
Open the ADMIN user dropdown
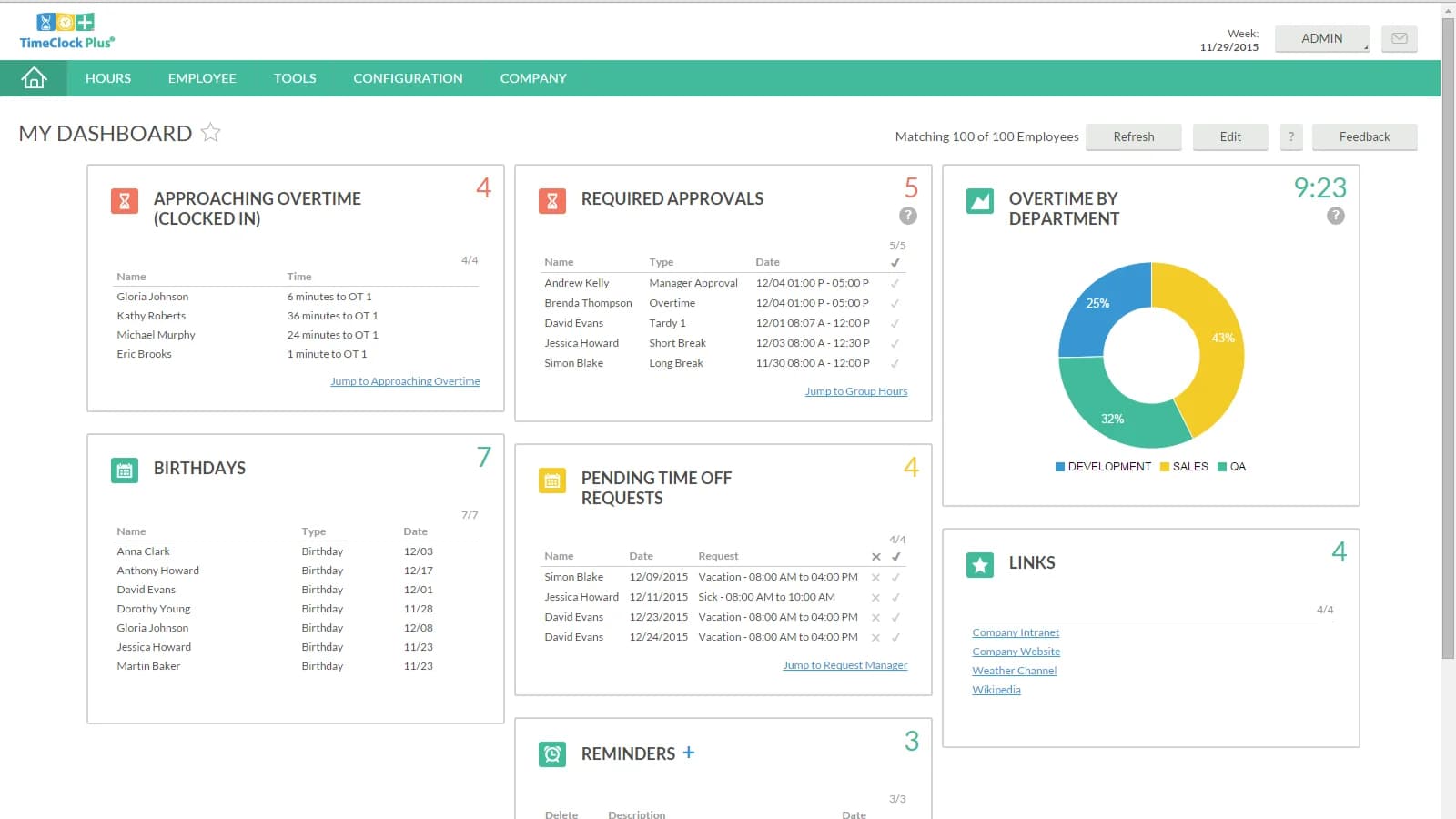(1322, 38)
